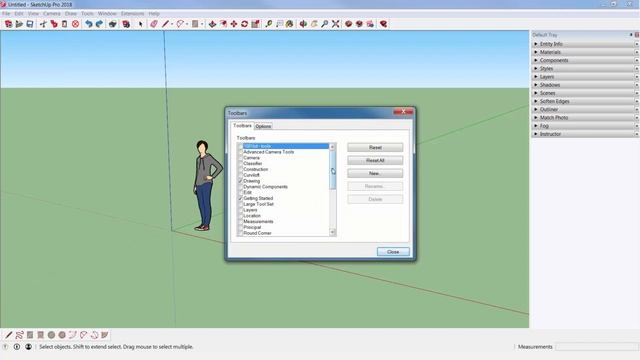The width and height of the screenshot is (640, 360).
Task: Click the toolbar list scroll down arrow
Action: coord(333,233)
